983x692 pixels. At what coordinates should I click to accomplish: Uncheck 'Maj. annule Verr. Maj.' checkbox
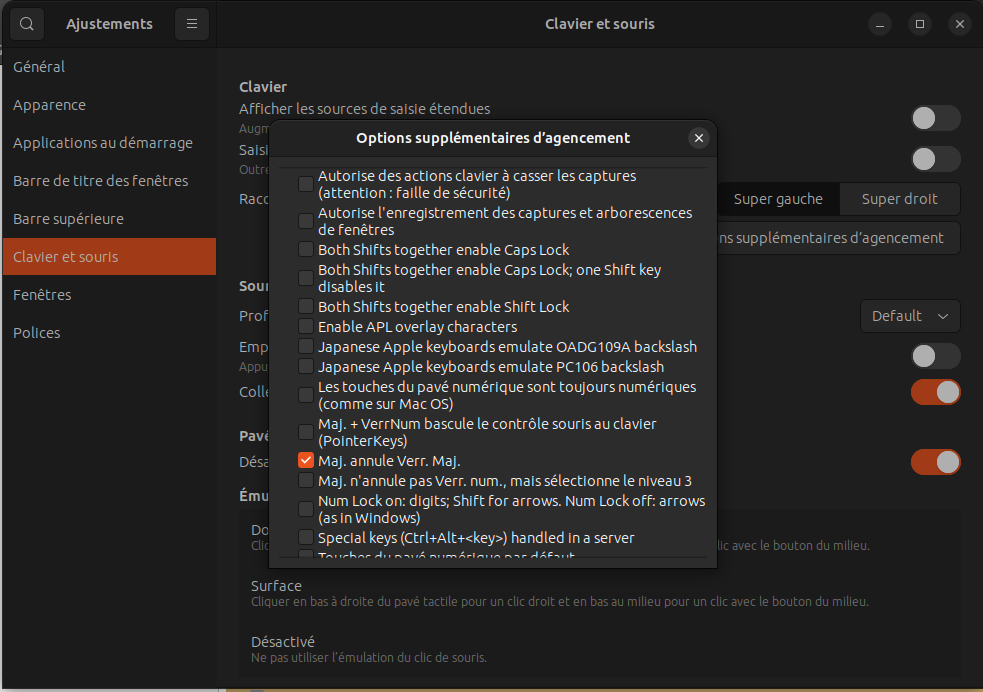[306, 461]
